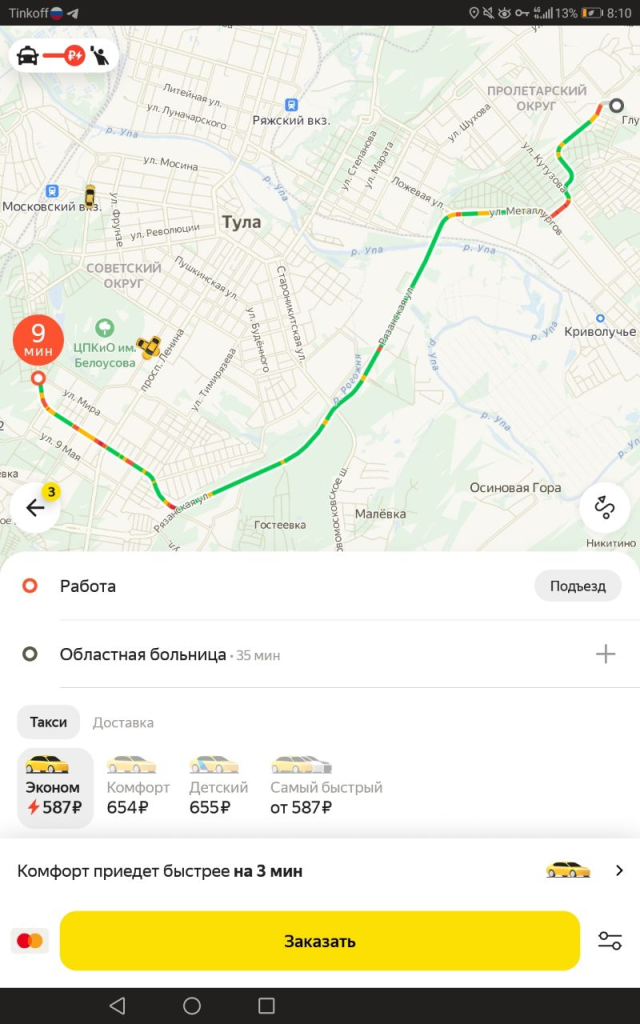Tap the back arrow button
Viewport: 640px width, 1024px height.
coord(35,507)
